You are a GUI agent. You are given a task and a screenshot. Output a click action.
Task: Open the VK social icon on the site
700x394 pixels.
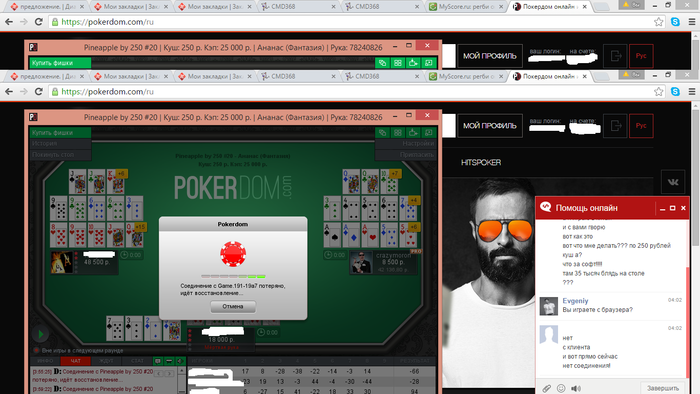coord(673,182)
